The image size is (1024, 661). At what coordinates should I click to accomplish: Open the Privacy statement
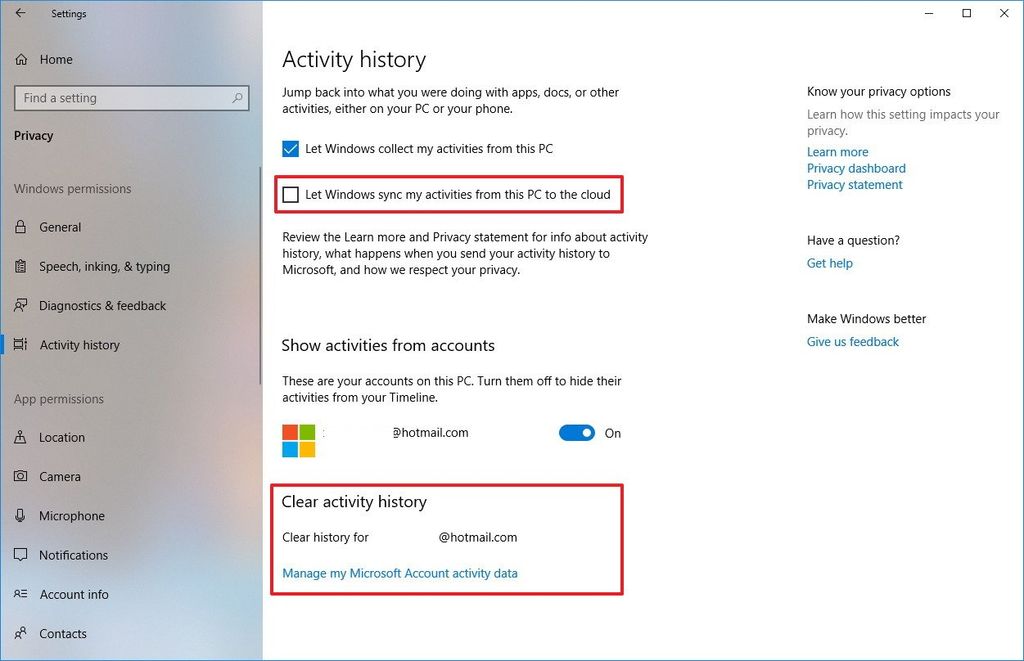coord(854,184)
